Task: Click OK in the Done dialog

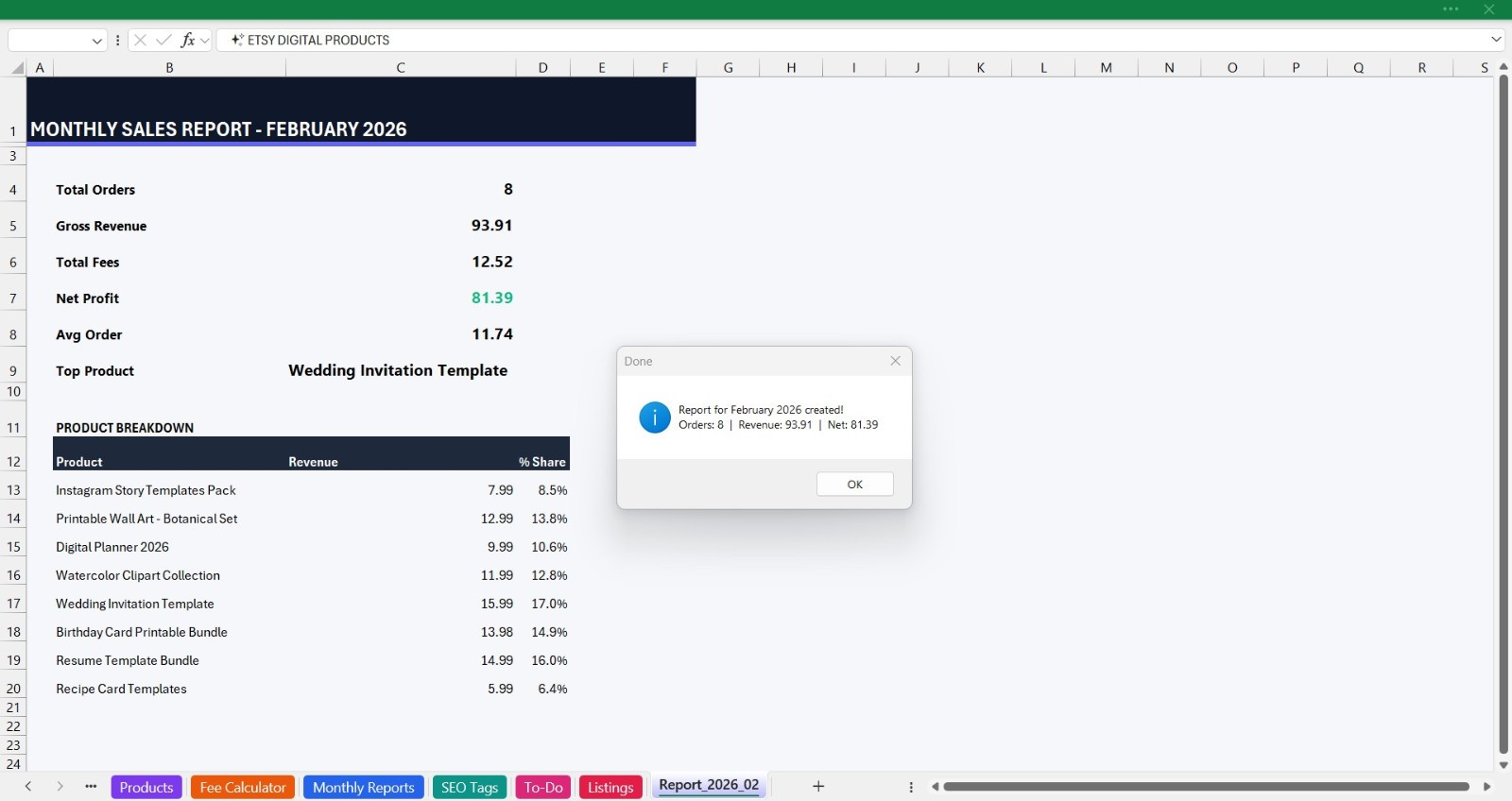Action: [854, 484]
